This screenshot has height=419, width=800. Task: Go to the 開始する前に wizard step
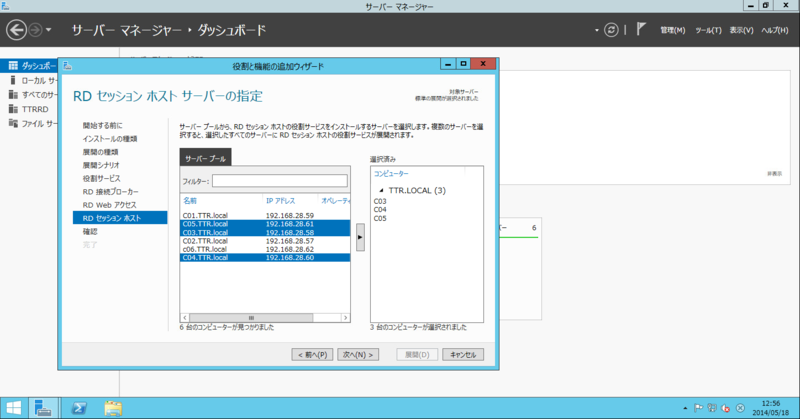coord(103,126)
